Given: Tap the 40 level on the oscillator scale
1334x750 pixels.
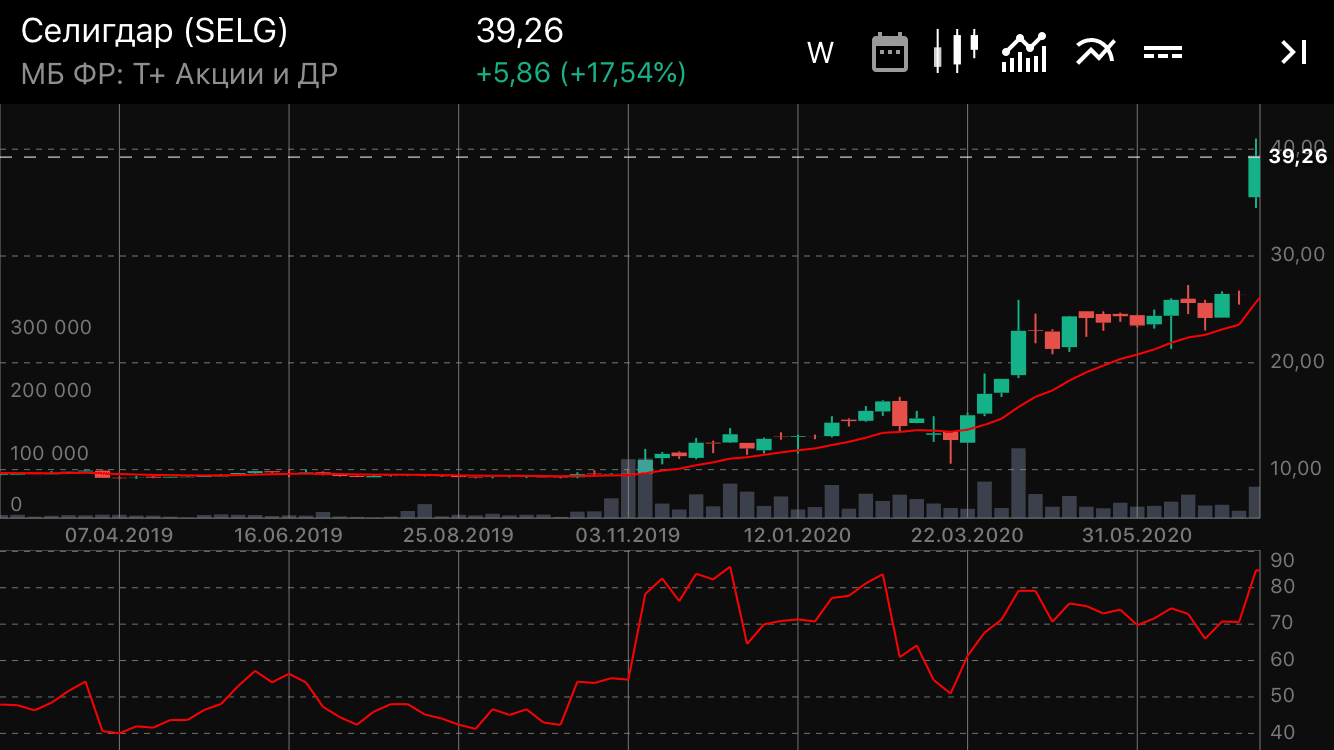Looking at the screenshot, I should pos(1283,733).
